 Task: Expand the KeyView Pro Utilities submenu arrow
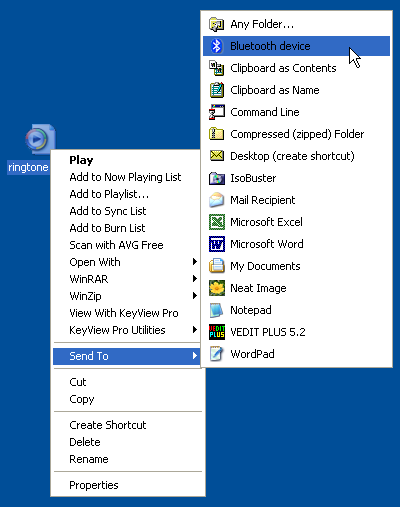pos(195,330)
